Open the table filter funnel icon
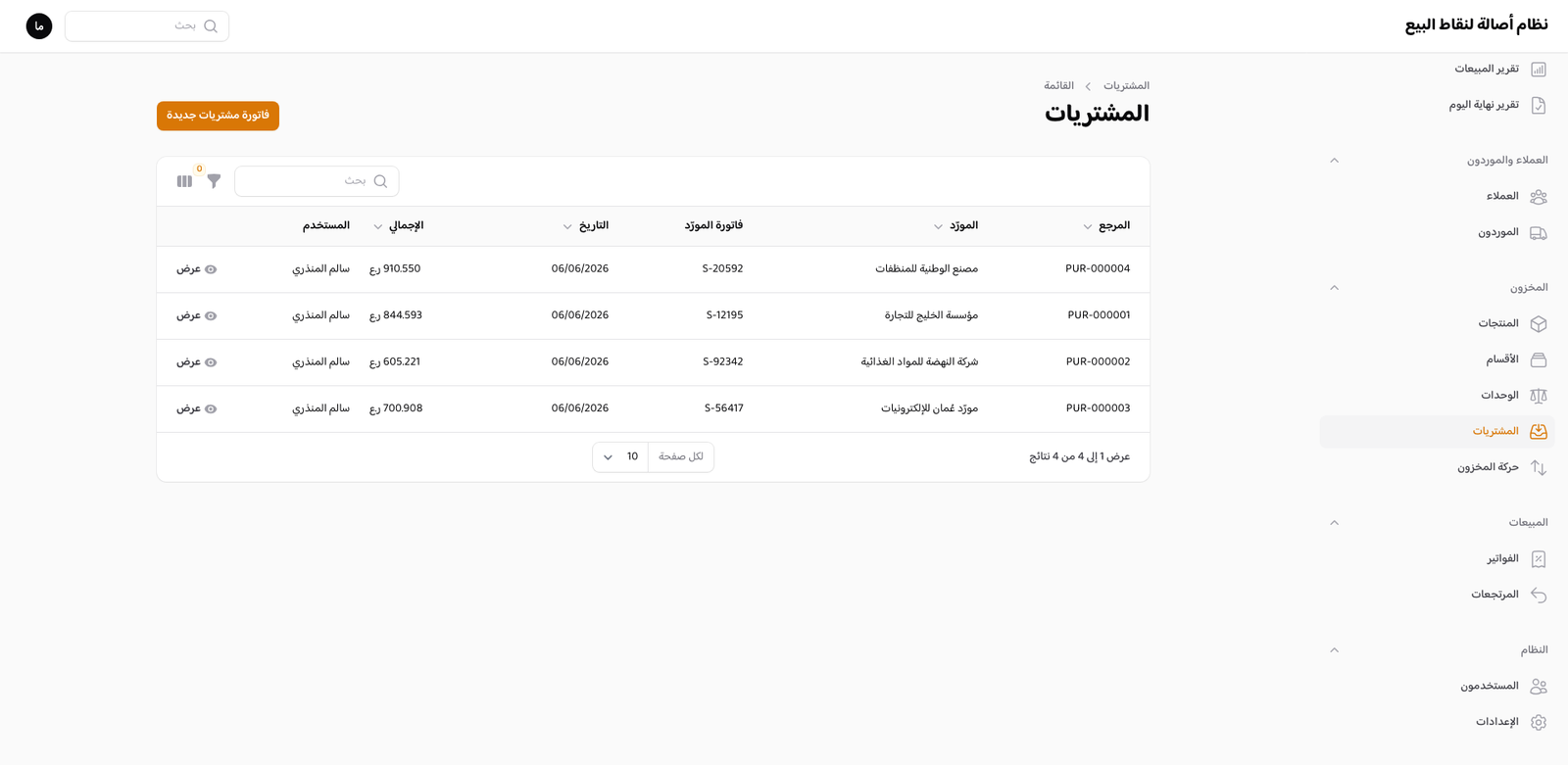1568x765 pixels. pos(214,181)
